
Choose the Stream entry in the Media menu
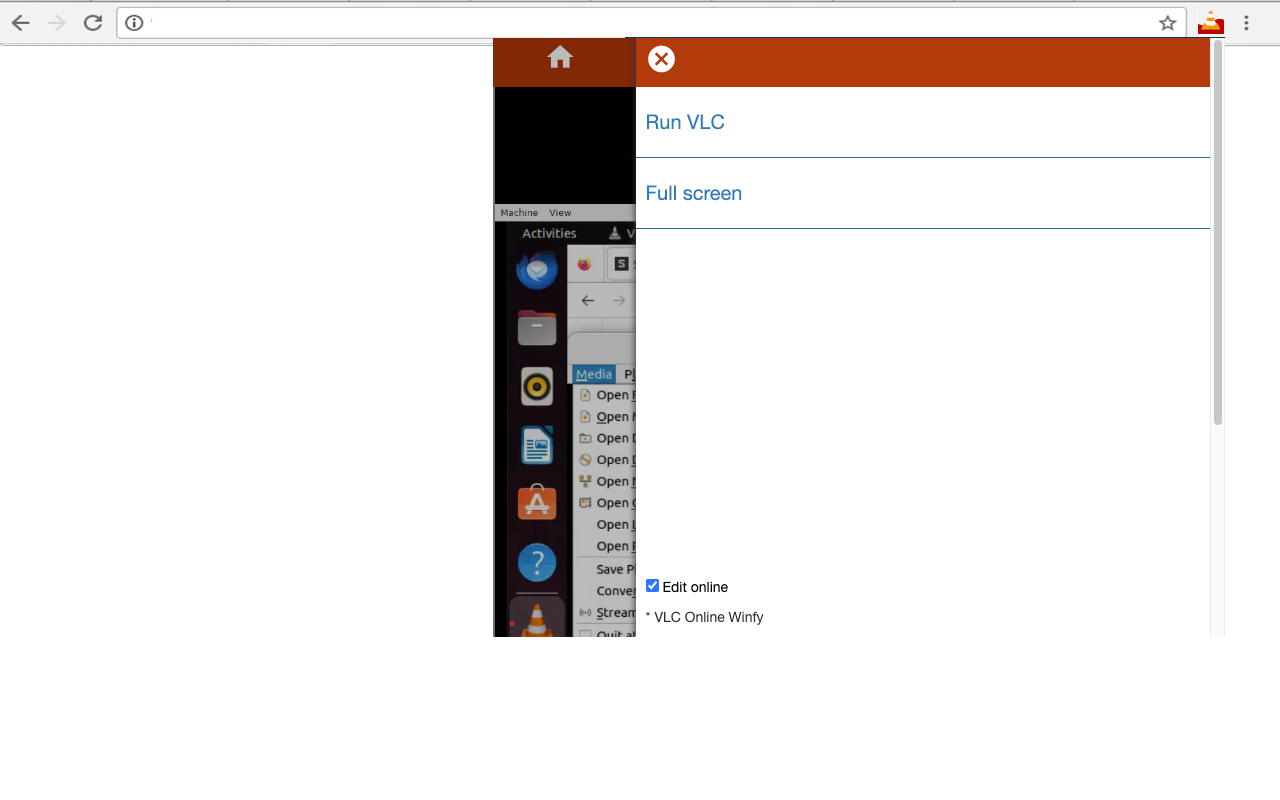coord(606,612)
